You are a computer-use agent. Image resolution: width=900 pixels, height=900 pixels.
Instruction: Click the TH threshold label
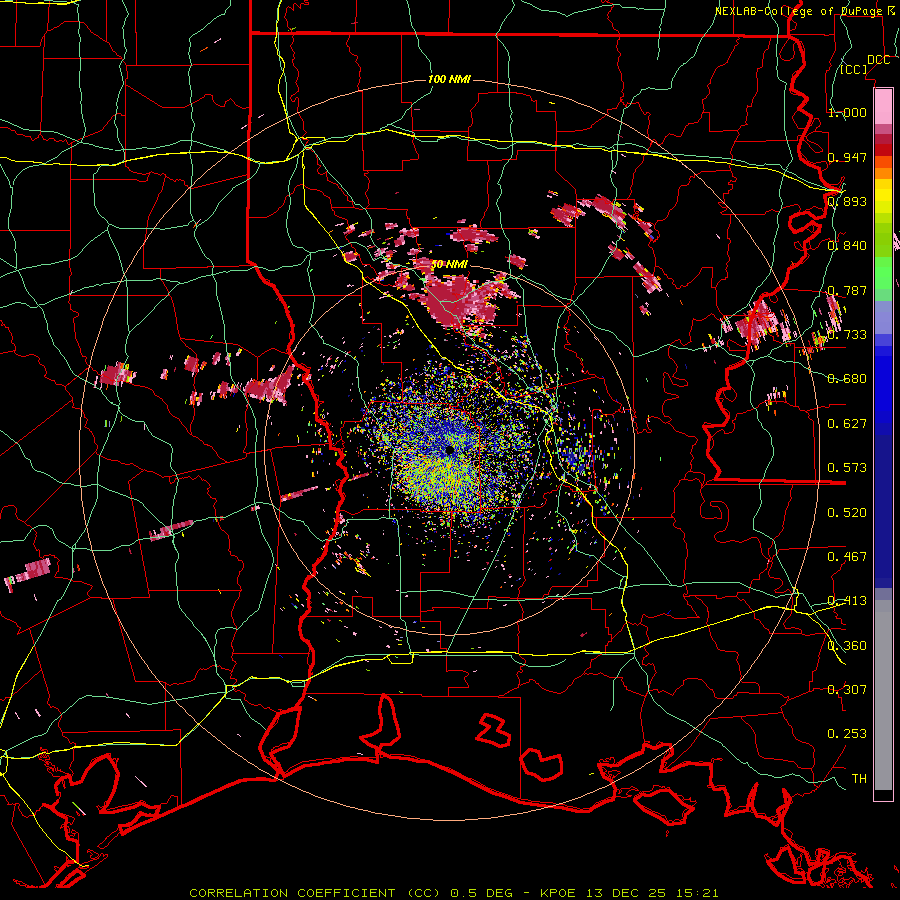pos(859,779)
